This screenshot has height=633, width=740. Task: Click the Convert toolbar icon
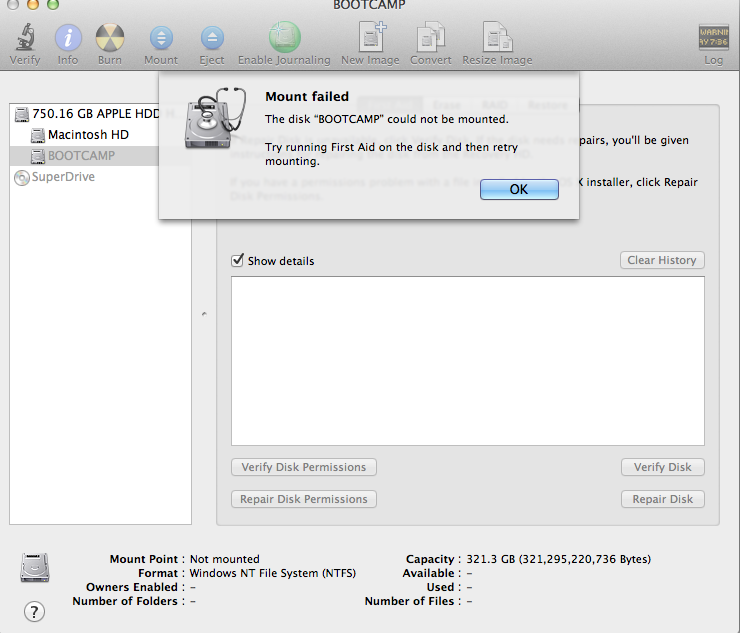coord(430,37)
